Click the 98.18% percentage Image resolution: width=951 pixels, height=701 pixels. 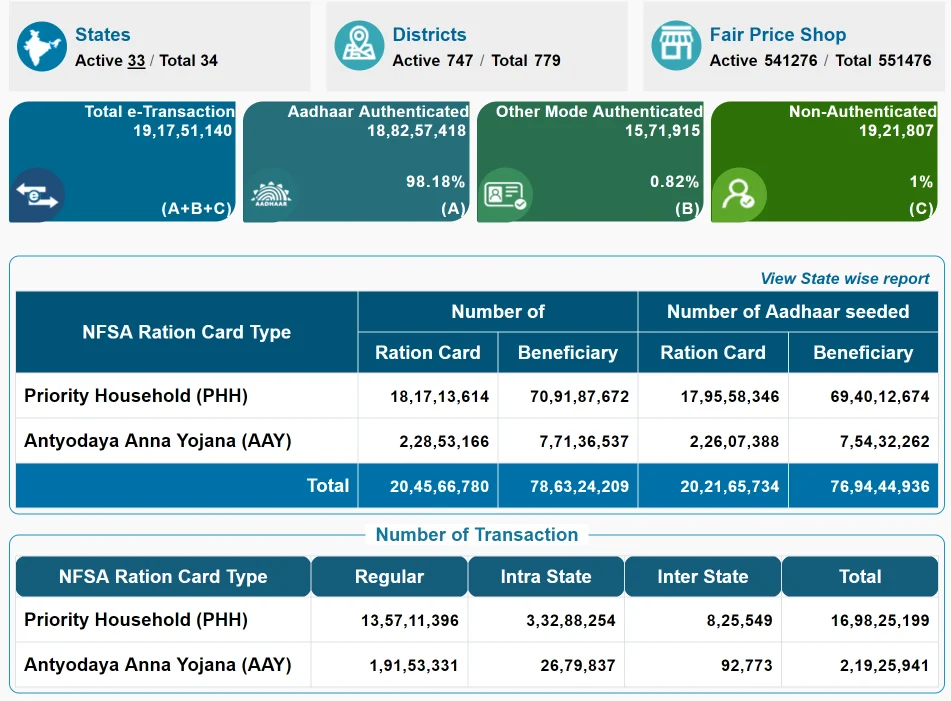pyautogui.click(x=435, y=181)
